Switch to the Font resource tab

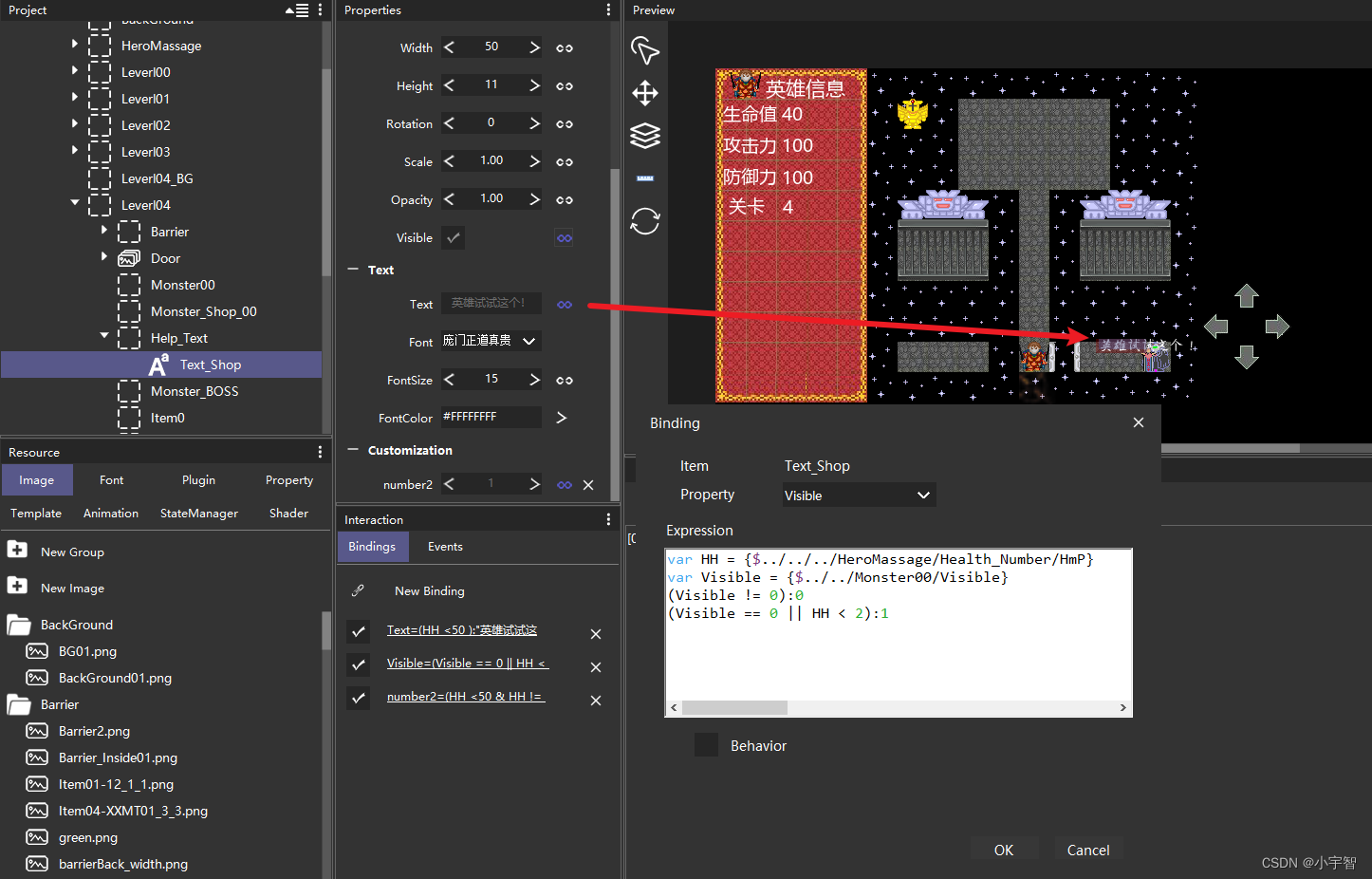click(112, 480)
